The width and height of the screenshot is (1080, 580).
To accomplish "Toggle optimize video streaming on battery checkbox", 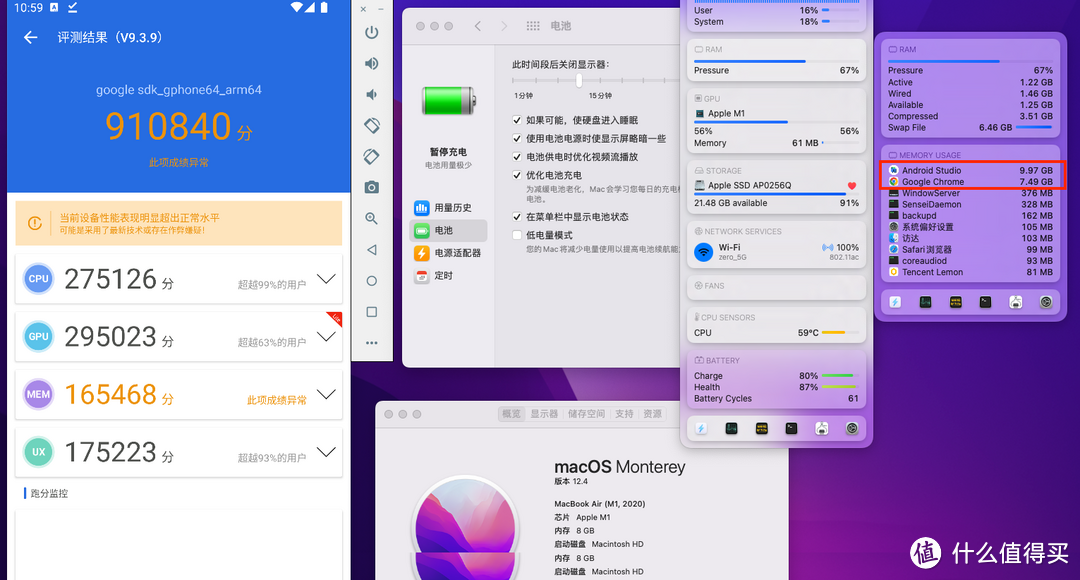I will [x=517, y=157].
